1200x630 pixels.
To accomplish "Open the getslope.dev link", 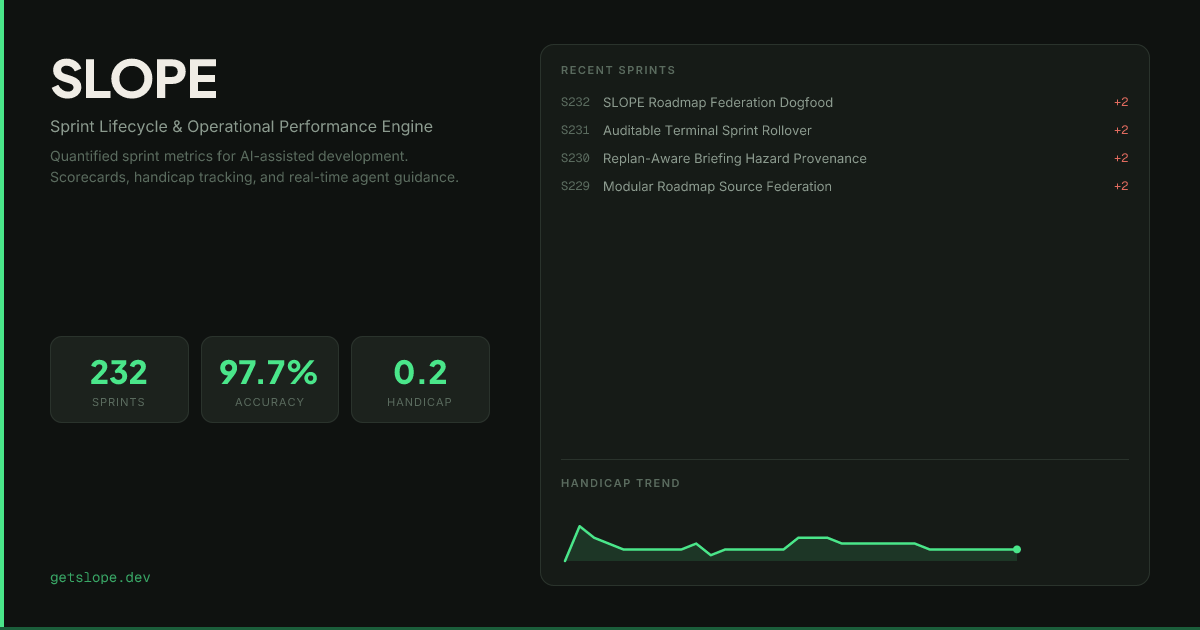I will coord(100,578).
